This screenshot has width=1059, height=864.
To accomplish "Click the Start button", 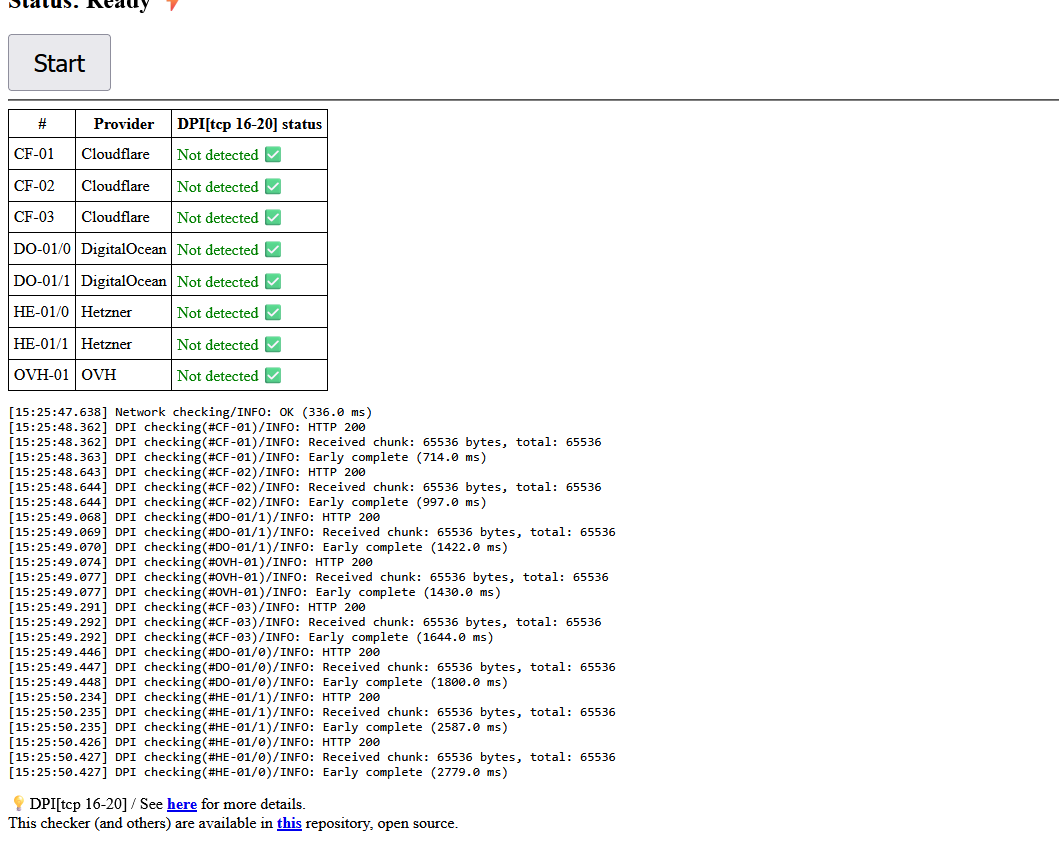I will tap(59, 63).
